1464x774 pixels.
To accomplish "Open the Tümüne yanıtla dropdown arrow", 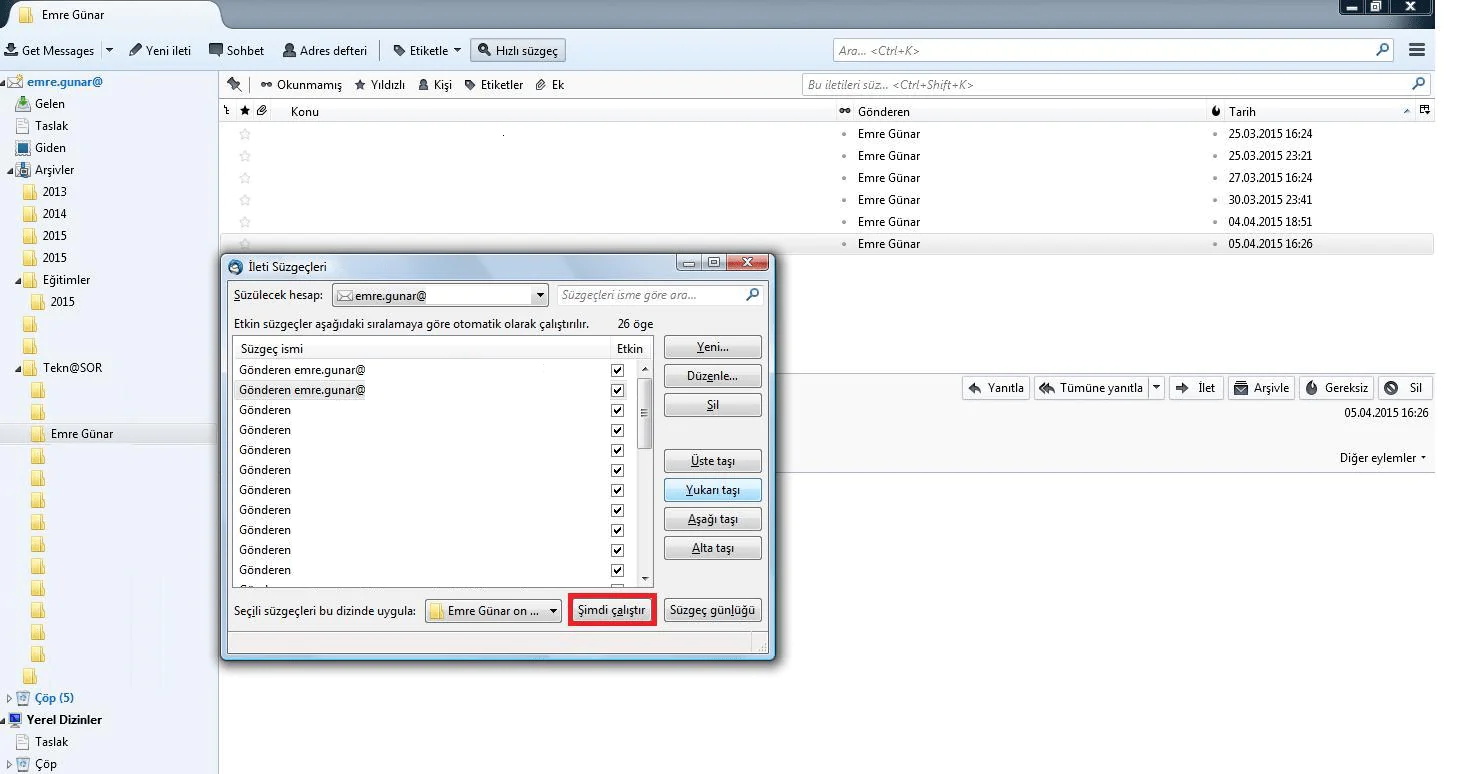I will [x=1156, y=388].
